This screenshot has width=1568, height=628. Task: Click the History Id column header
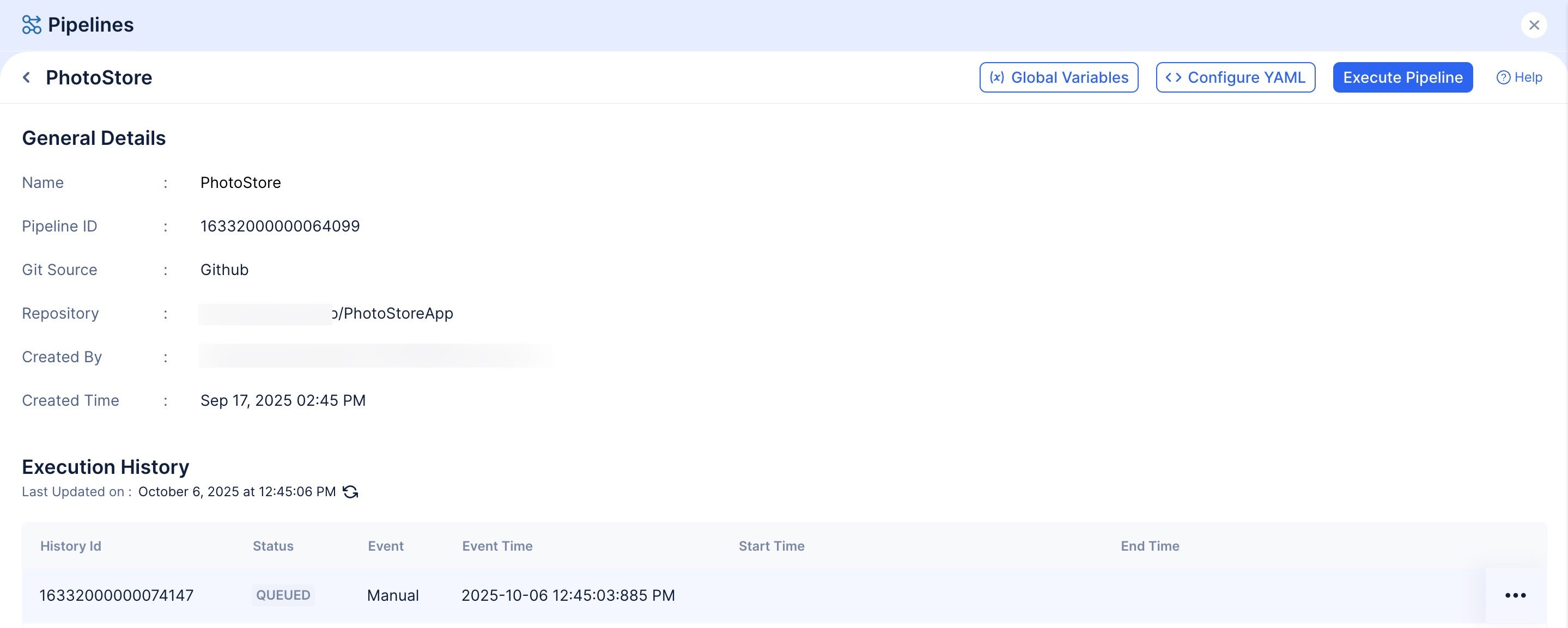pos(71,546)
